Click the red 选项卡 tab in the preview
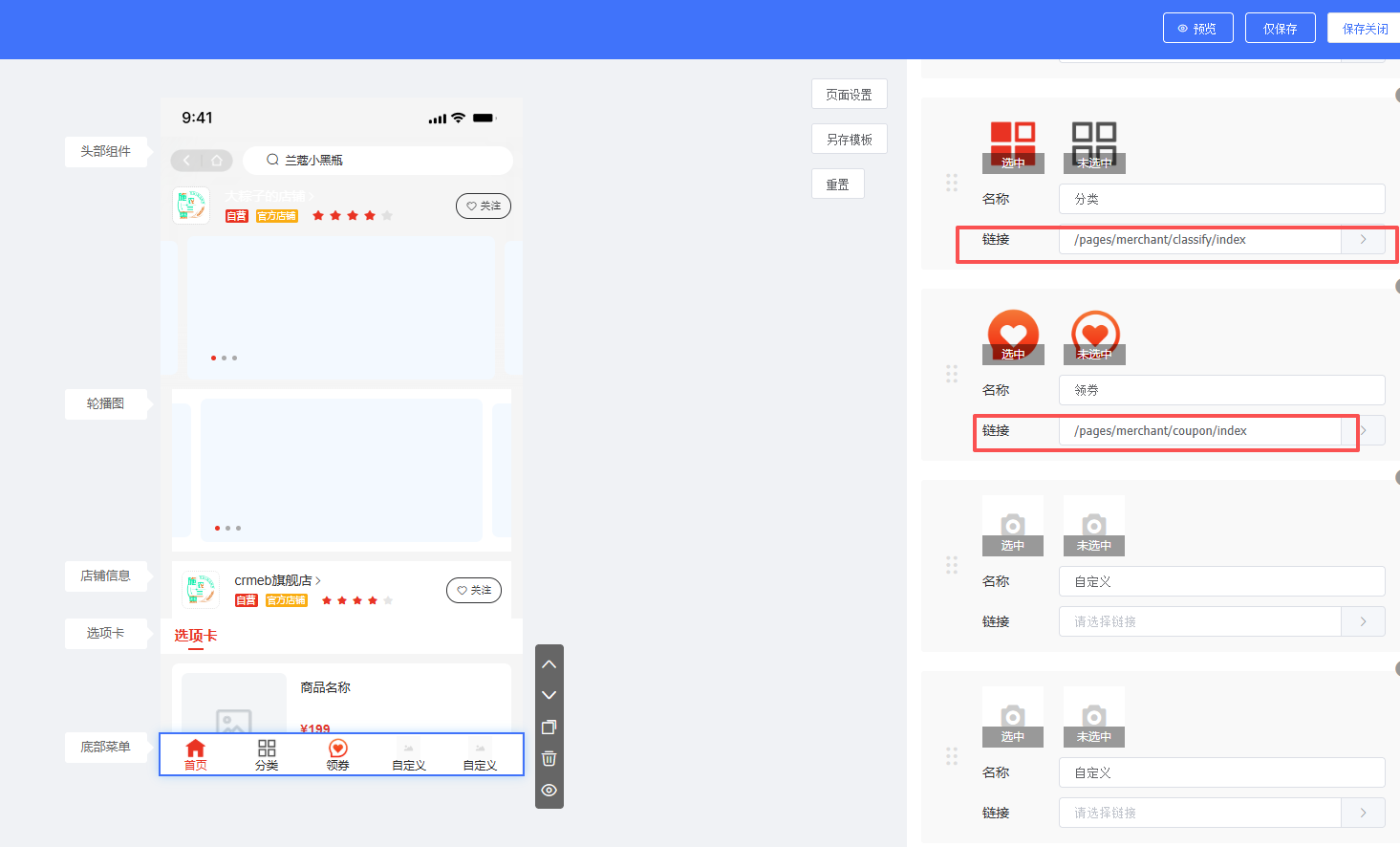 [196, 636]
